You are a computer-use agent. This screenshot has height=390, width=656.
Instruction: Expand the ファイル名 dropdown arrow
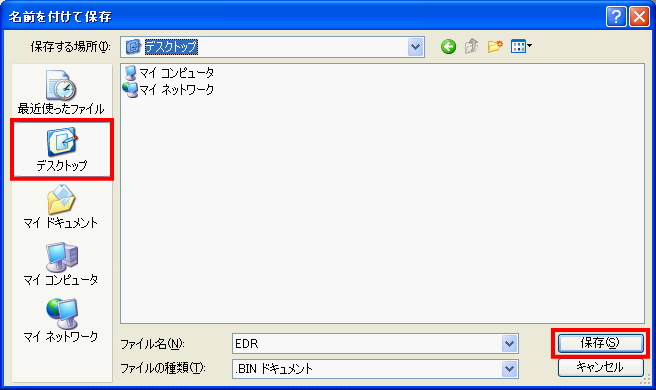click(509, 344)
